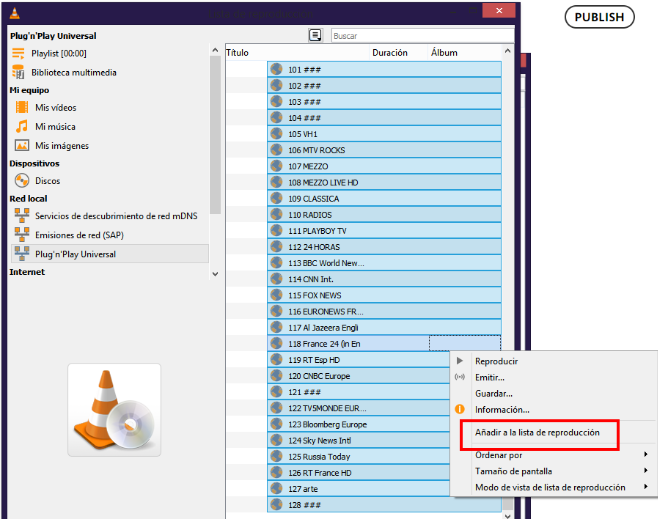Click the globe icon for 105 VH1

276,134
